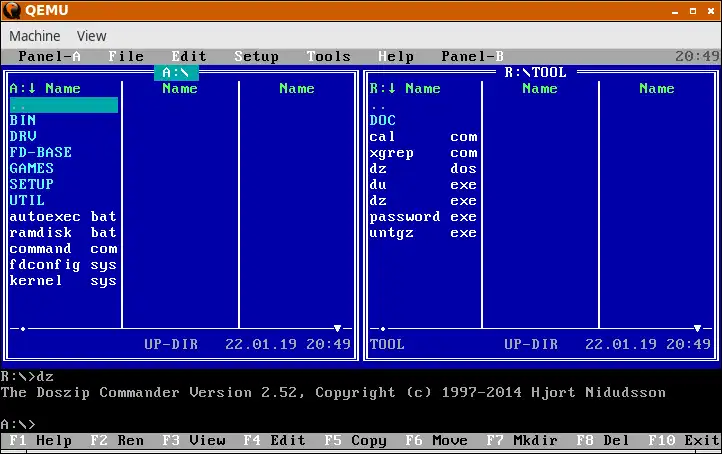Select untgz exe file

[423, 233]
